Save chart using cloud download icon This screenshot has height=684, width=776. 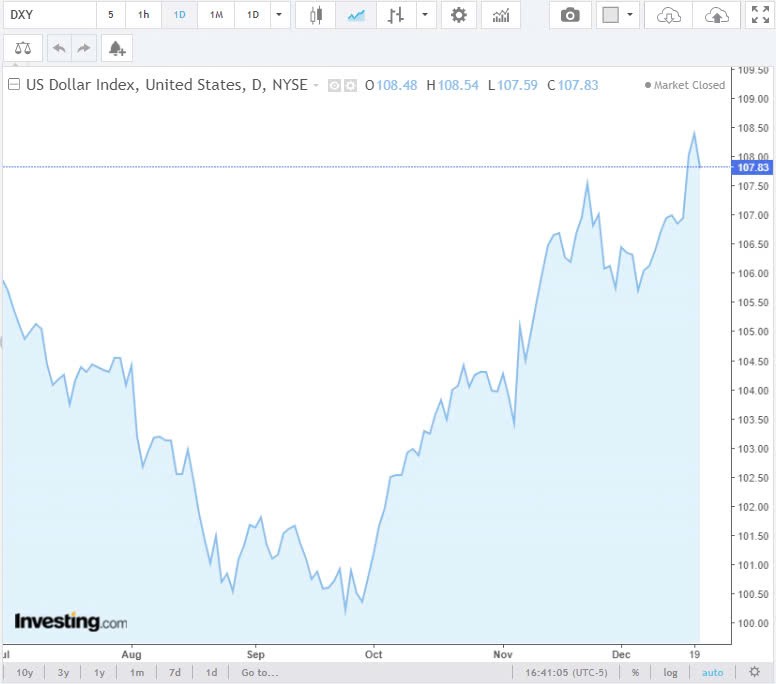(x=669, y=15)
